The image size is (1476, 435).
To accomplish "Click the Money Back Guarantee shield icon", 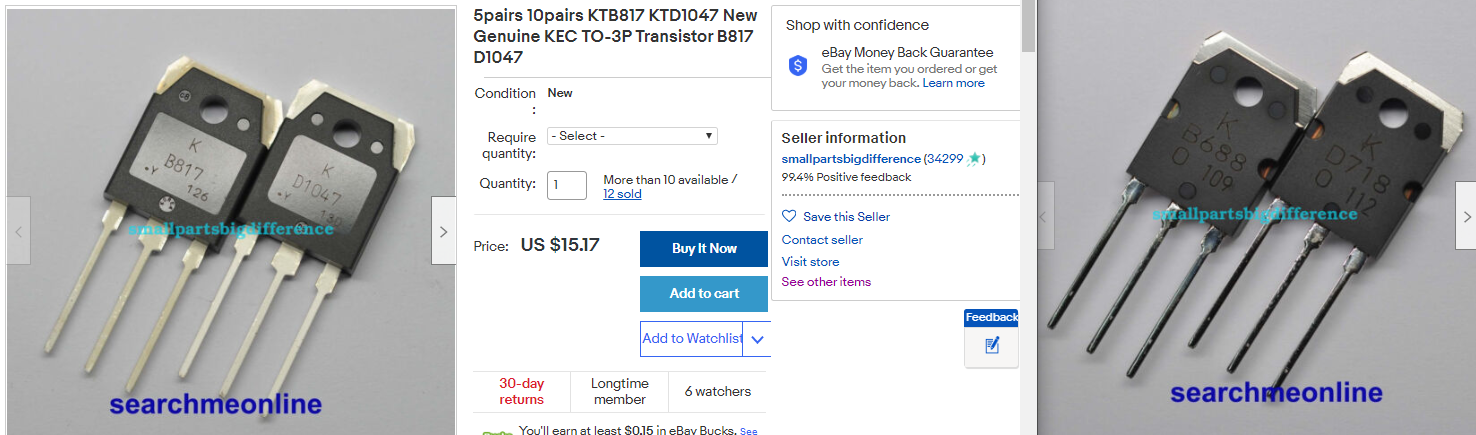I will [798, 66].
